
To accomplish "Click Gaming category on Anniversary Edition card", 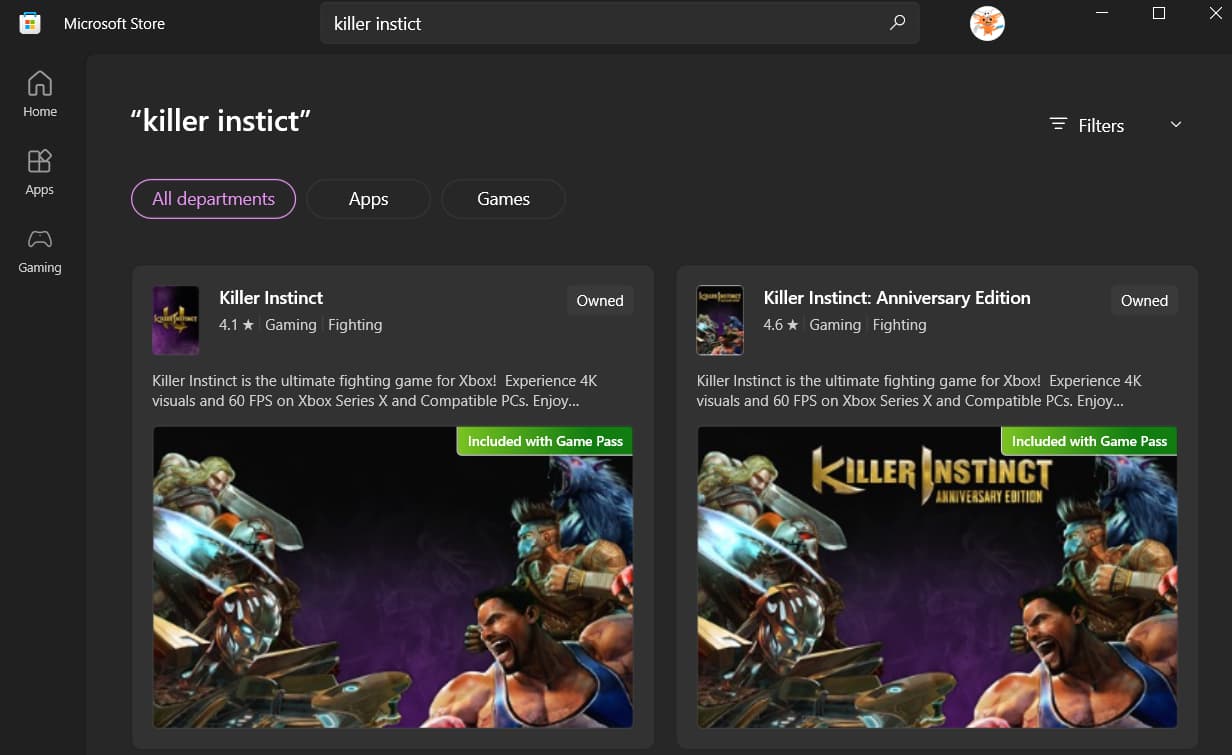I will point(835,325).
